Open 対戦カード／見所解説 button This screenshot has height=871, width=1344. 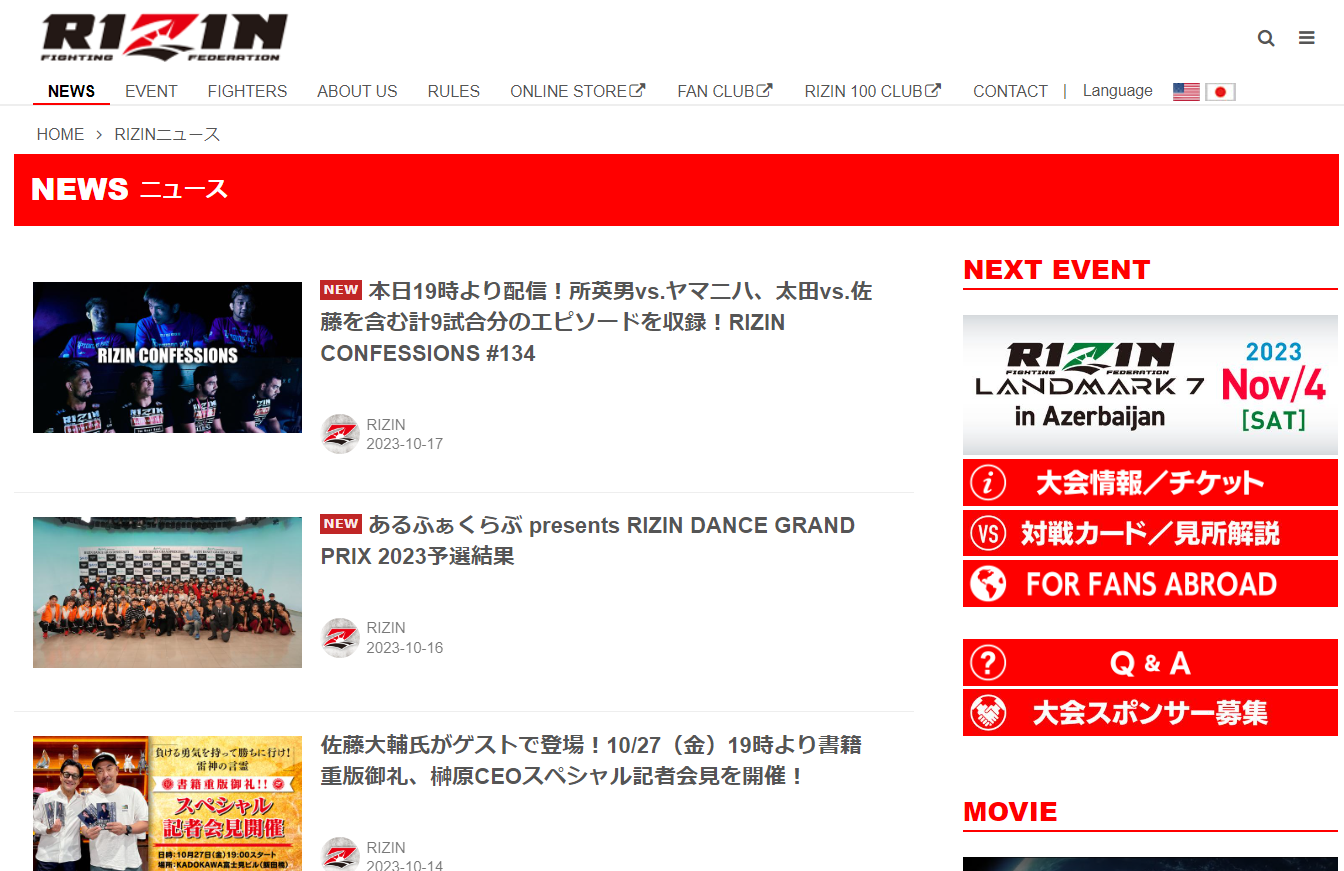(x=1150, y=534)
